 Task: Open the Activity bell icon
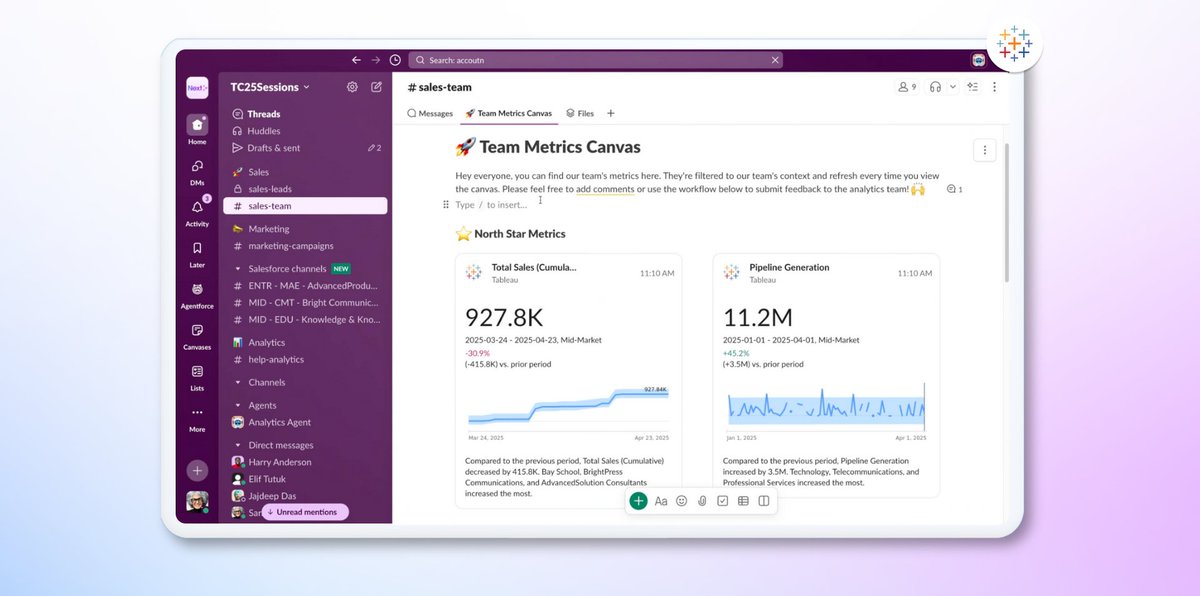[197, 212]
